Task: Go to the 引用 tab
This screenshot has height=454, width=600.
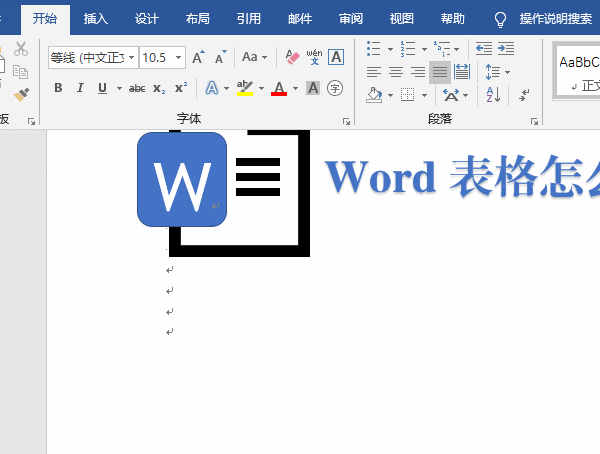Action: [x=249, y=19]
